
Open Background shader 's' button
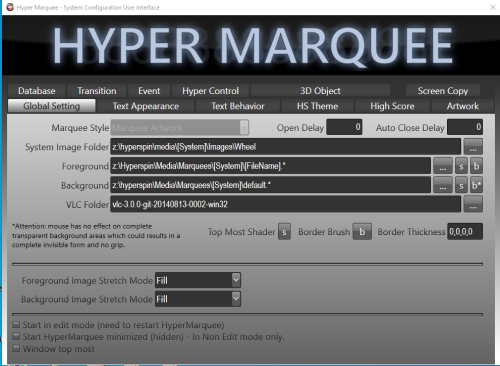pyautogui.click(x=461, y=185)
